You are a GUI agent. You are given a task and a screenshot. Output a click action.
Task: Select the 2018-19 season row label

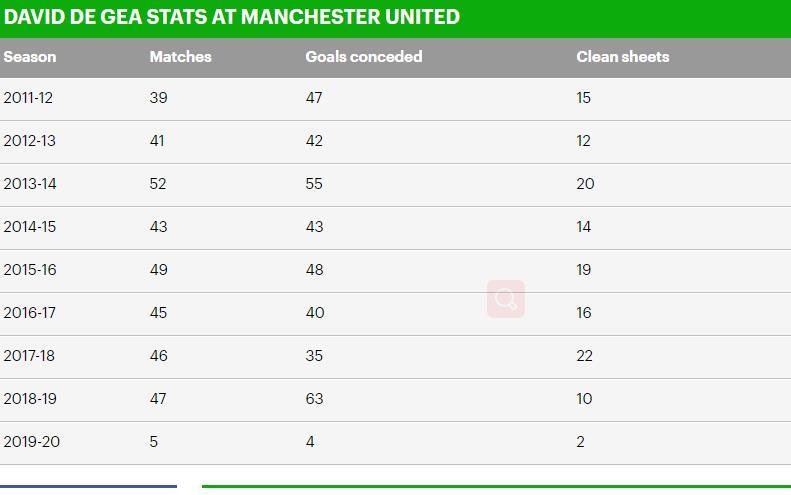click(x=30, y=399)
